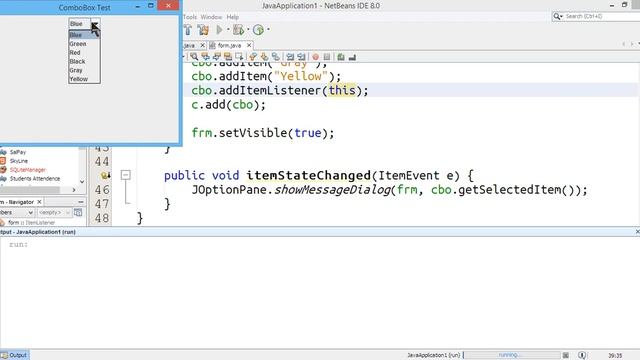Collapse the itemStateChanged method fold marker
Viewport: 640px width, 360px height.
[126, 175]
